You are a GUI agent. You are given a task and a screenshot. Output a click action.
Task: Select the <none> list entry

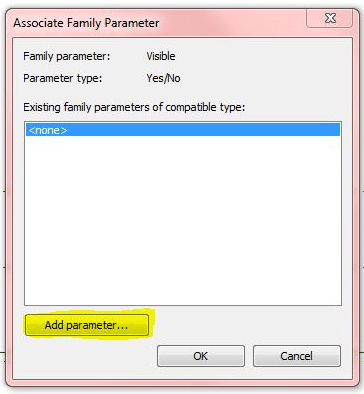[x=183, y=130]
